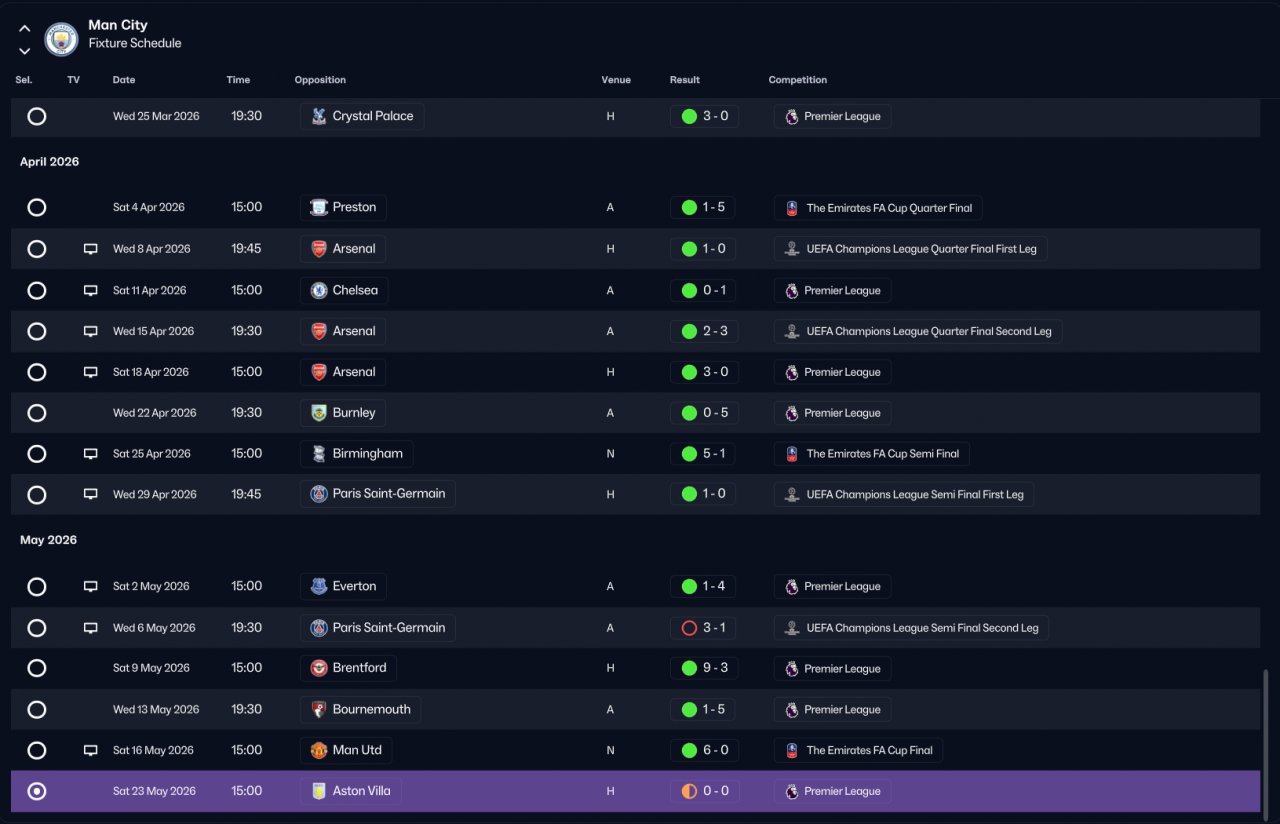The image size is (1280, 824).
Task: Click Preston club badge icon
Action: click(319, 208)
